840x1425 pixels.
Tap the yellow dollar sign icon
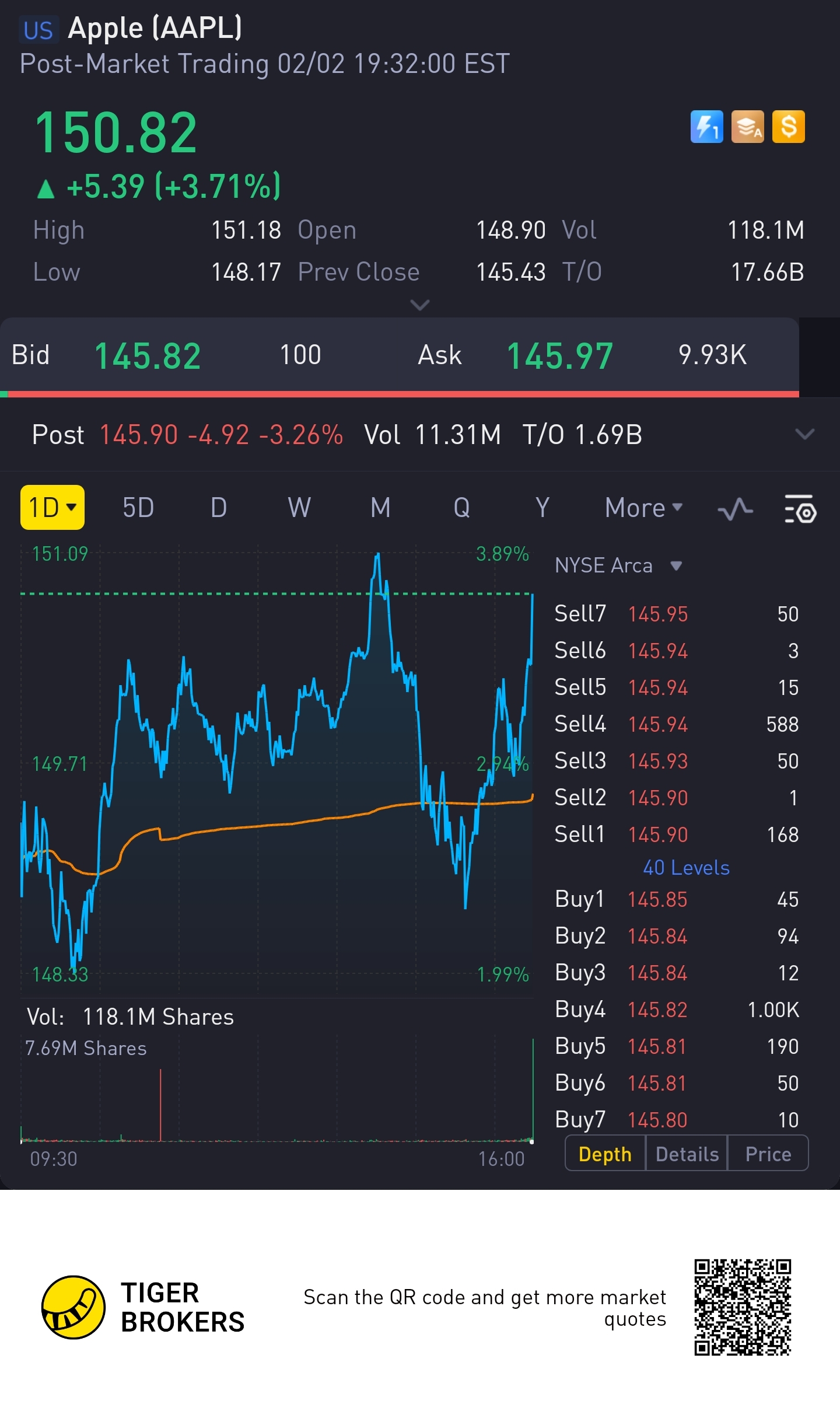pyautogui.click(x=788, y=127)
